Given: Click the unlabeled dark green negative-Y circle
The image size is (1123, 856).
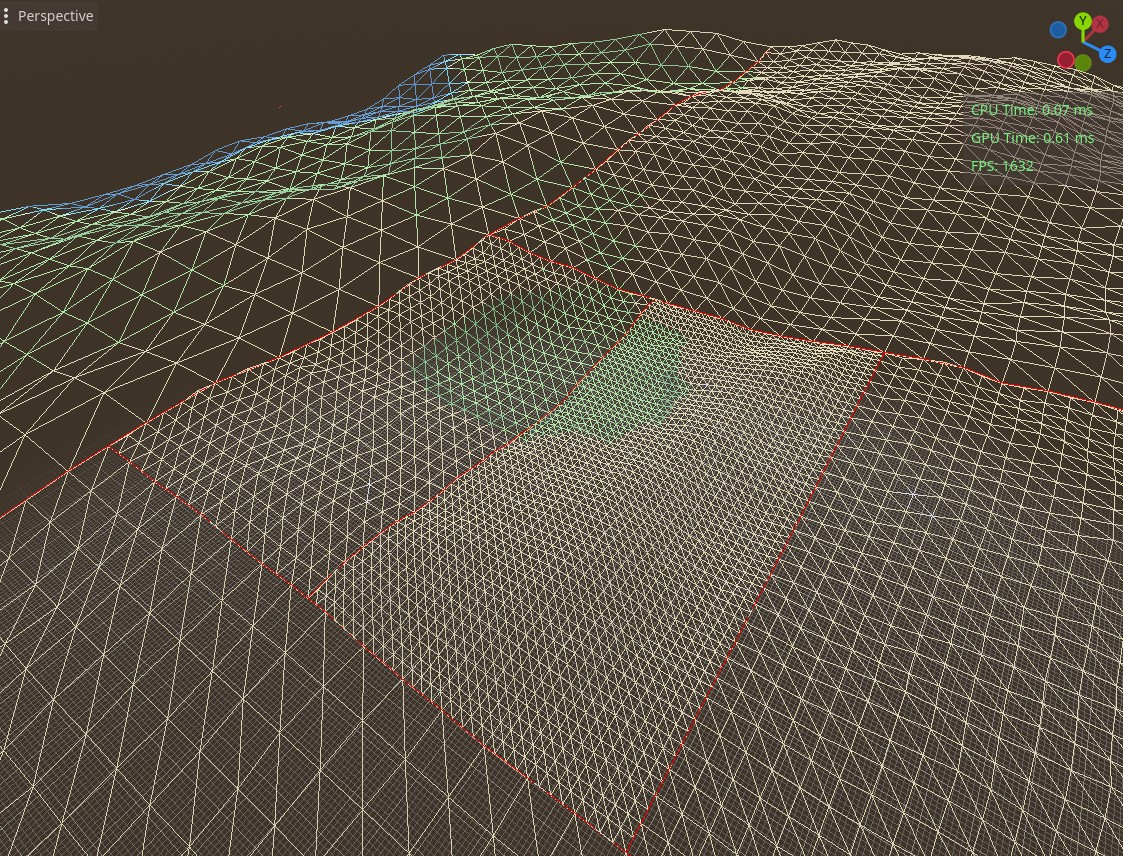Looking at the screenshot, I should (1083, 62).
